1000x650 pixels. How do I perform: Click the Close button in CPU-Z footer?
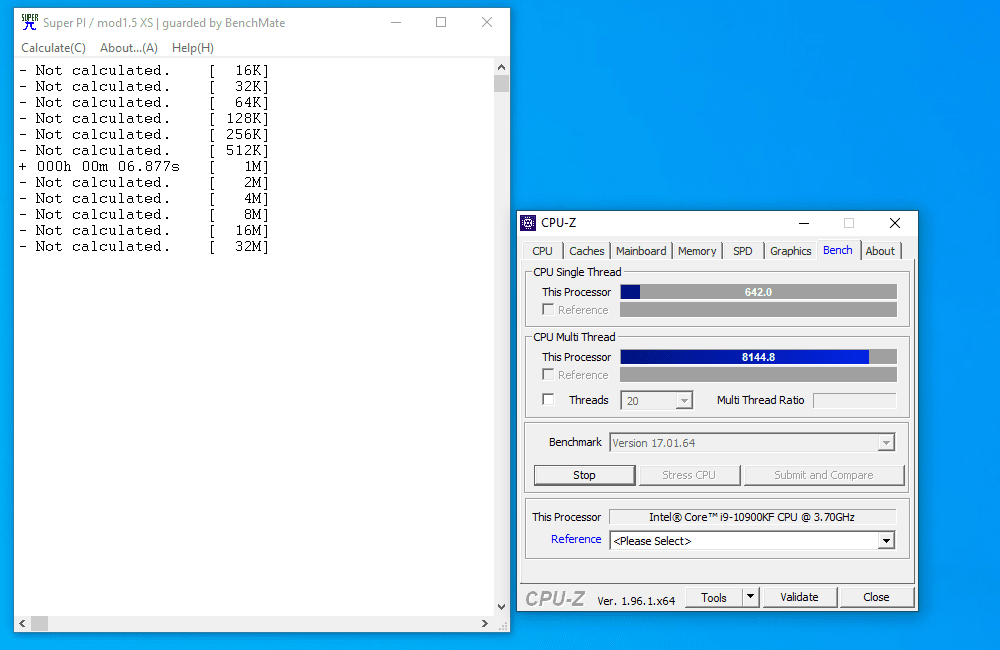876,597
